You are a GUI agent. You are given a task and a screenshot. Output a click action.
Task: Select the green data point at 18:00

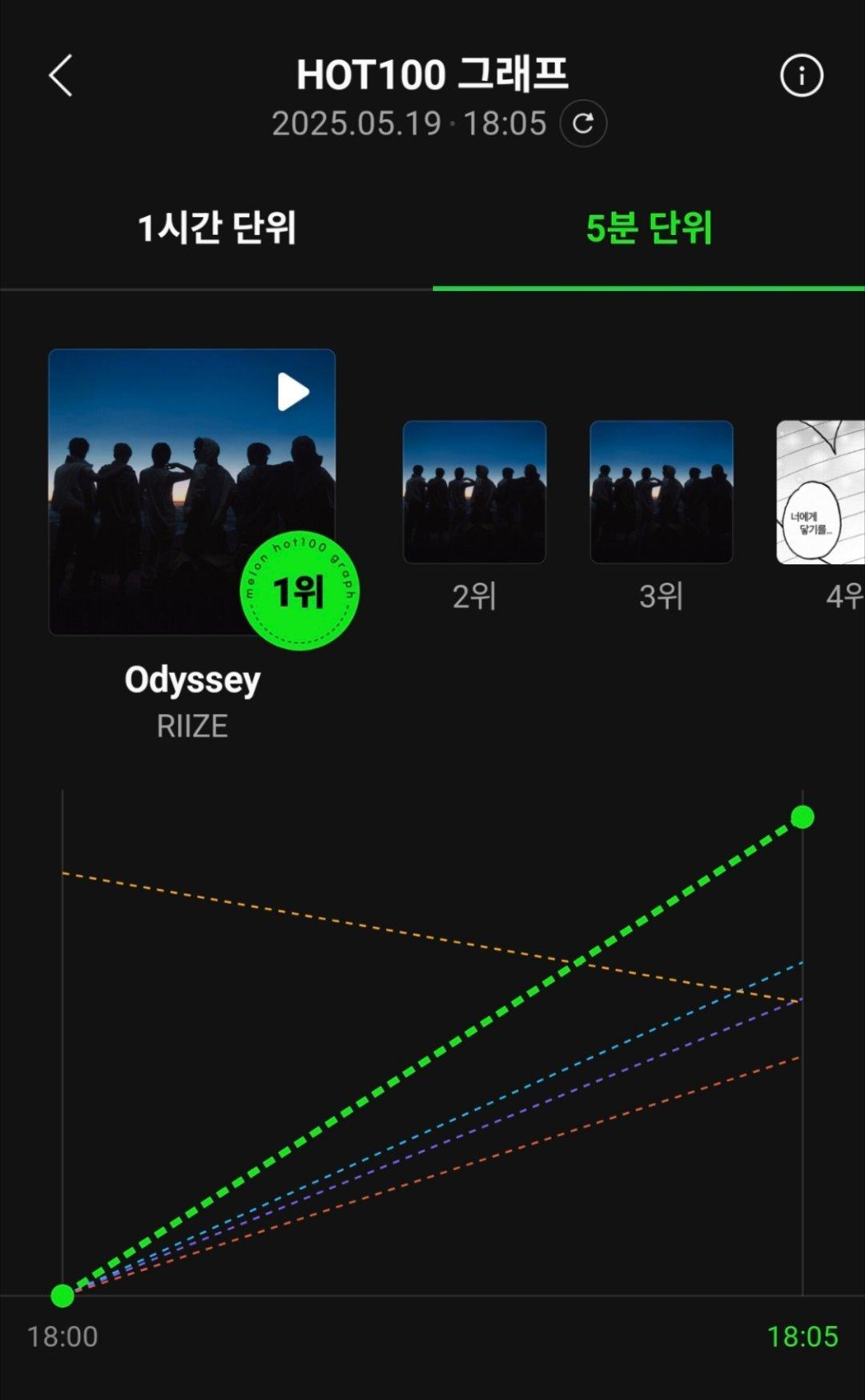[x=62, y=1295]
